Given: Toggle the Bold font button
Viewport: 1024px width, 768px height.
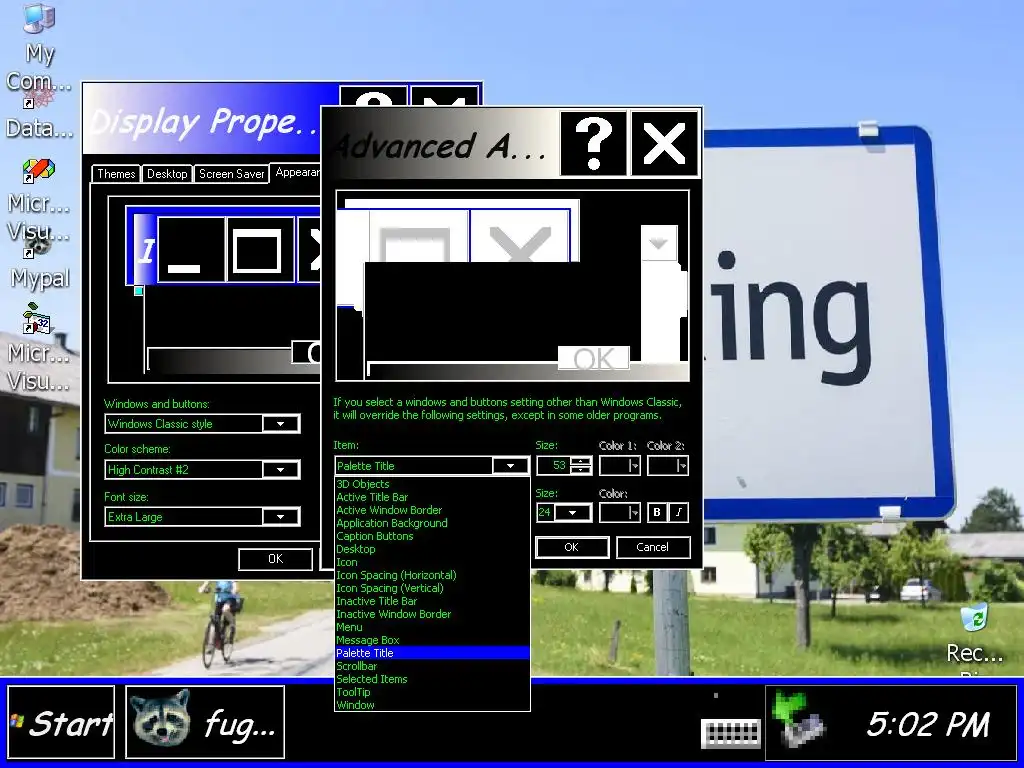Looking at the screenshot, I should [x=657, y=513].
